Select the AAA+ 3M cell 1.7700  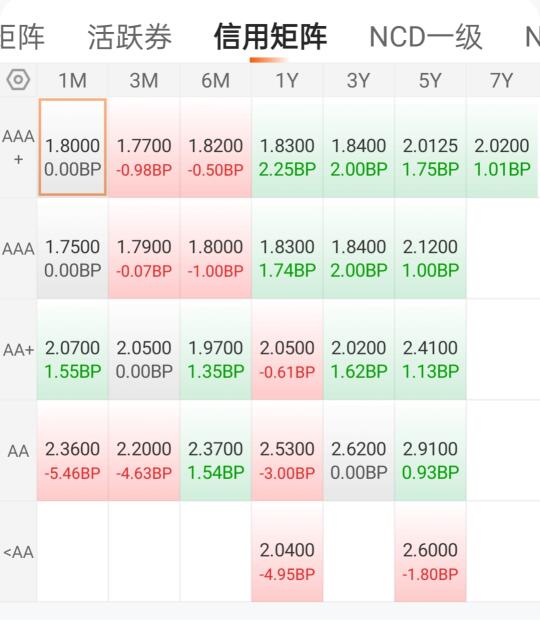click(x=144, y=147)
